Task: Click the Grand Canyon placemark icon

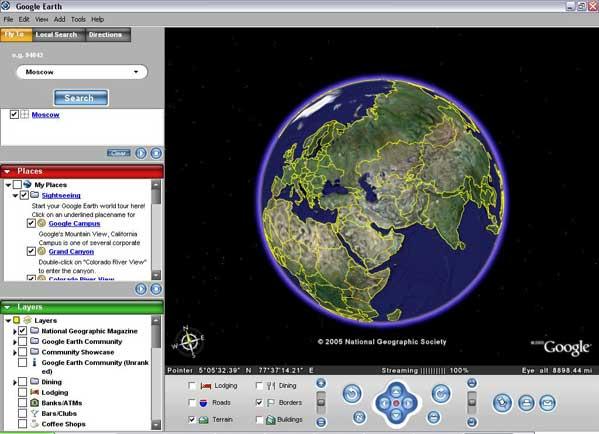Action: click(42, 251)
